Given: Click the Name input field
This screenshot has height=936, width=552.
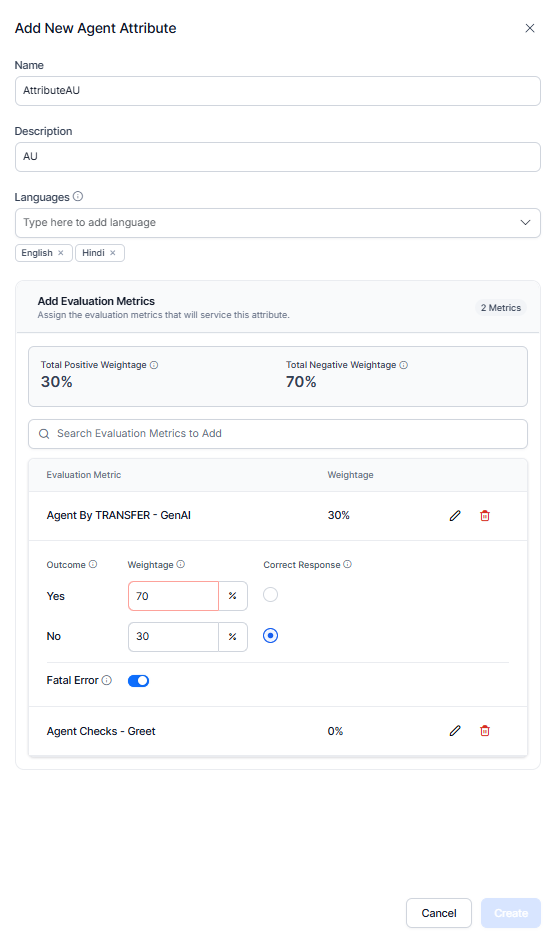Looking at the screenshot, I should (277, 91).
